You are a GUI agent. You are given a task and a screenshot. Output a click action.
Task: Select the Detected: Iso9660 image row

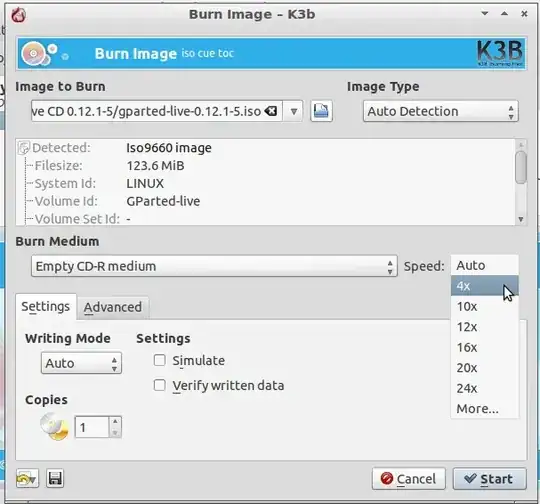[x=265, y=148]
